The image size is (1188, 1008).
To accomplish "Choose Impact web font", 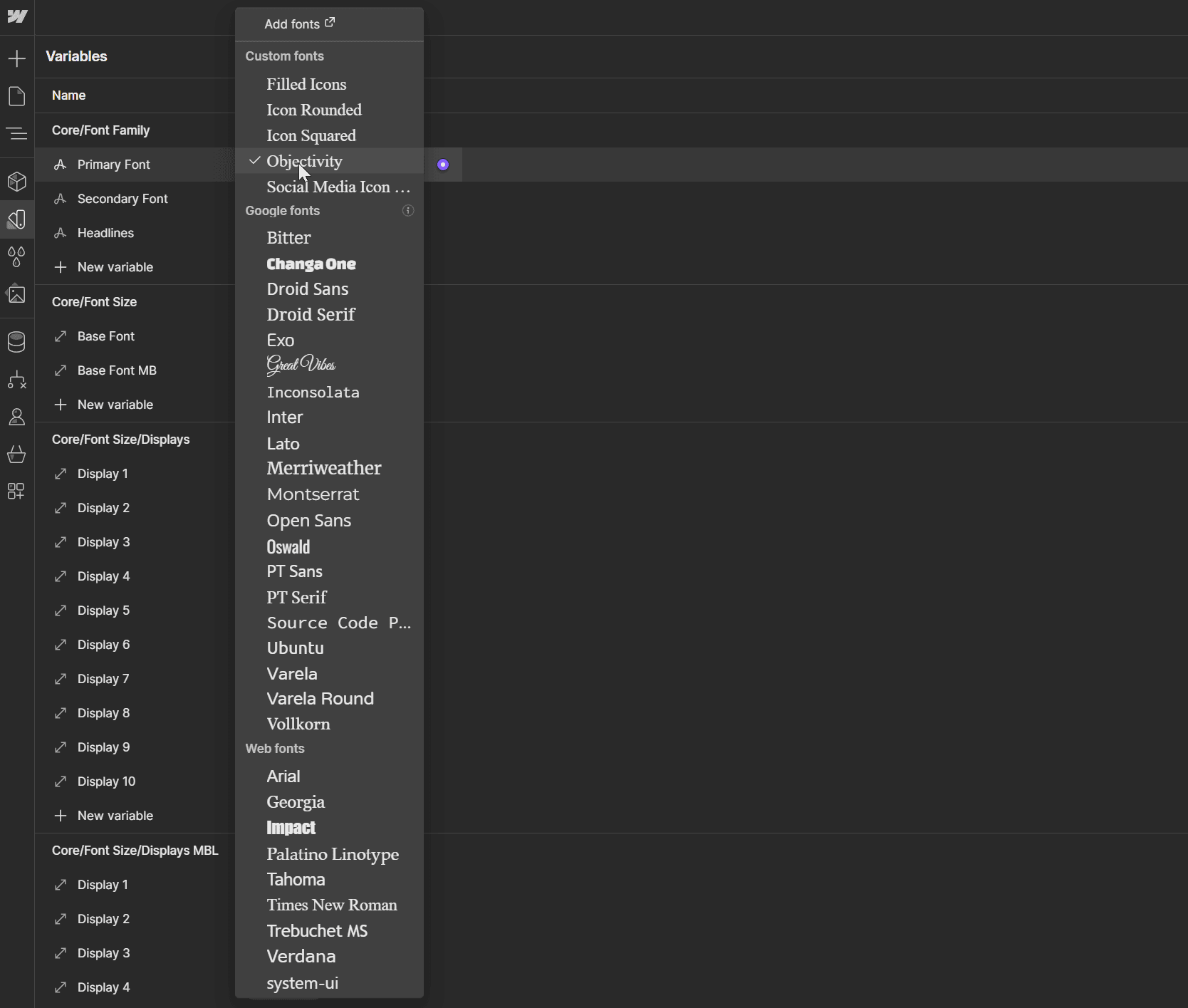I will click(x=329, y=828).
